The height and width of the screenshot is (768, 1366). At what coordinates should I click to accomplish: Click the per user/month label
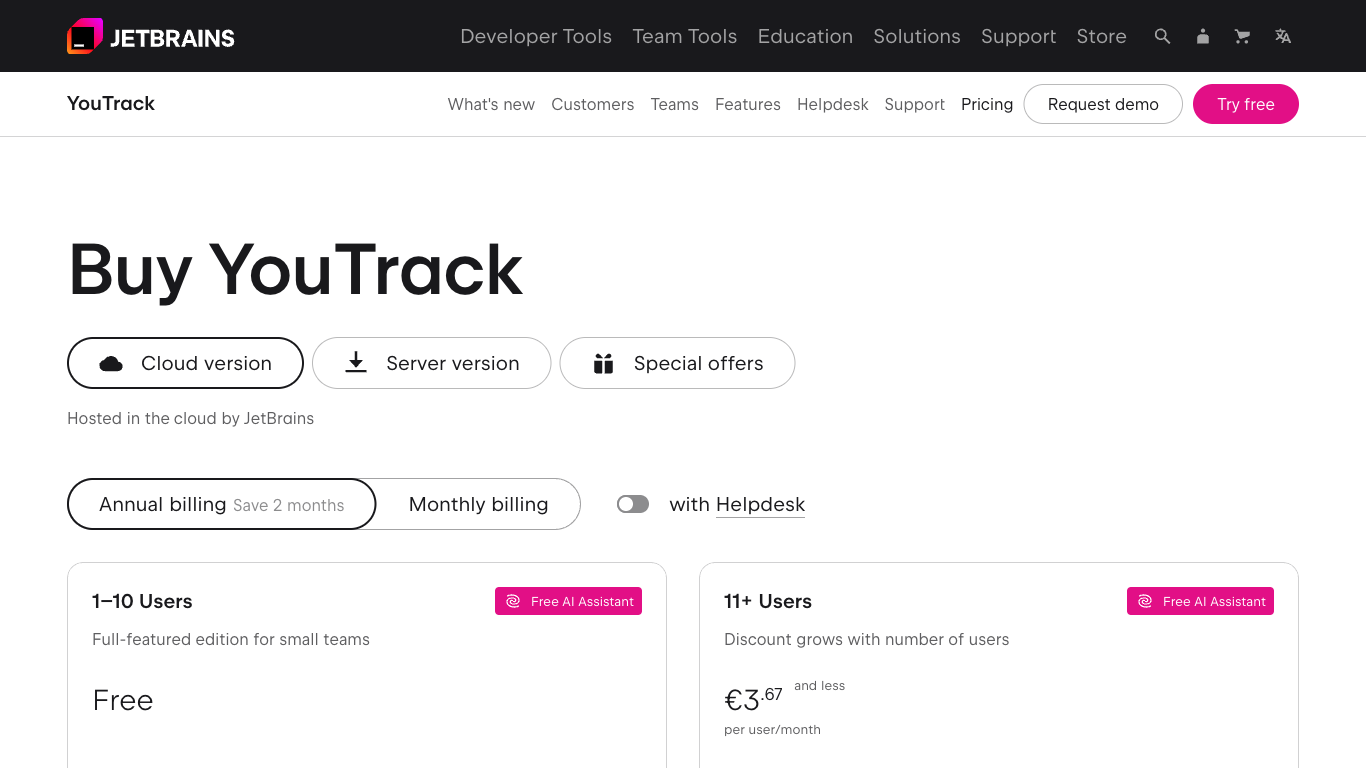point(772,730)
